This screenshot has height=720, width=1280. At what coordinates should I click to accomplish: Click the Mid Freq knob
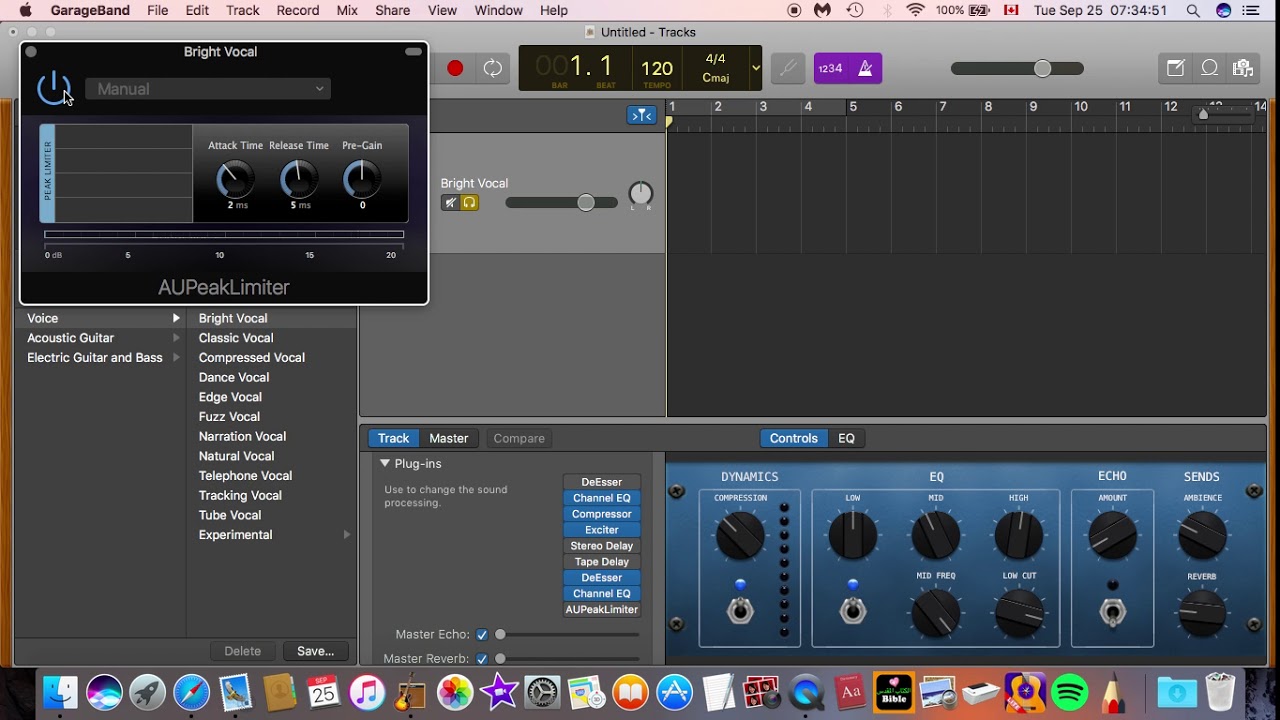(x=936, y=613)
